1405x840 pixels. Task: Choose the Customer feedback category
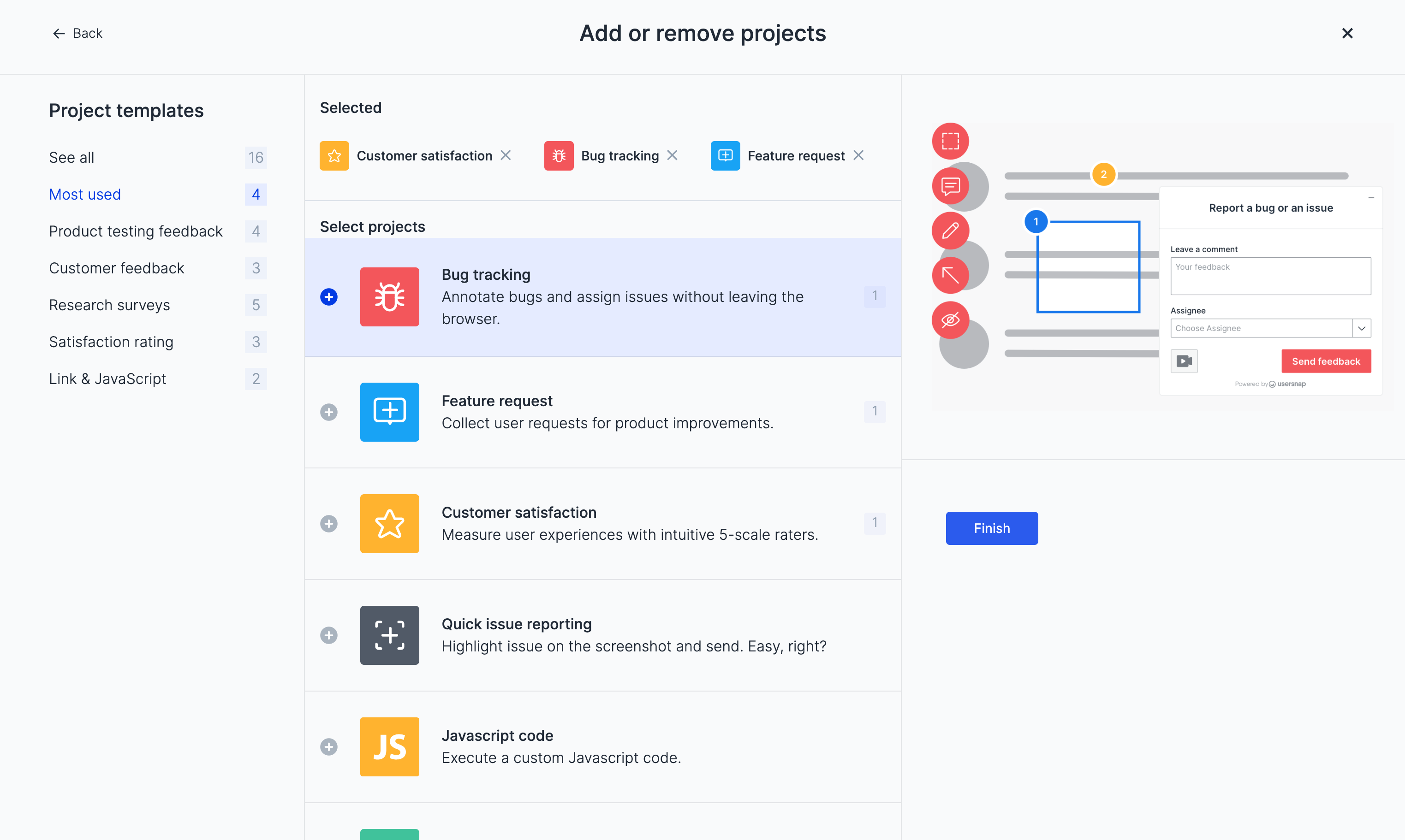(x=116, y=268)
